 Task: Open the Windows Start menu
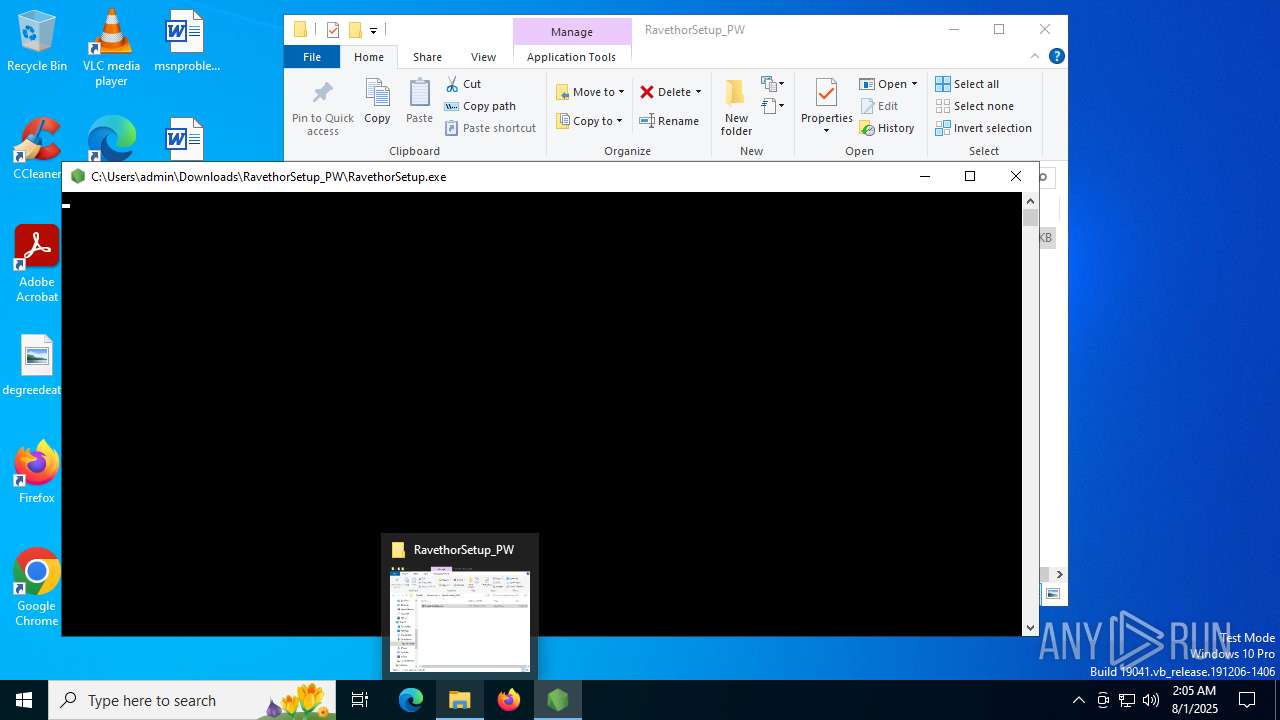point(24,700)
